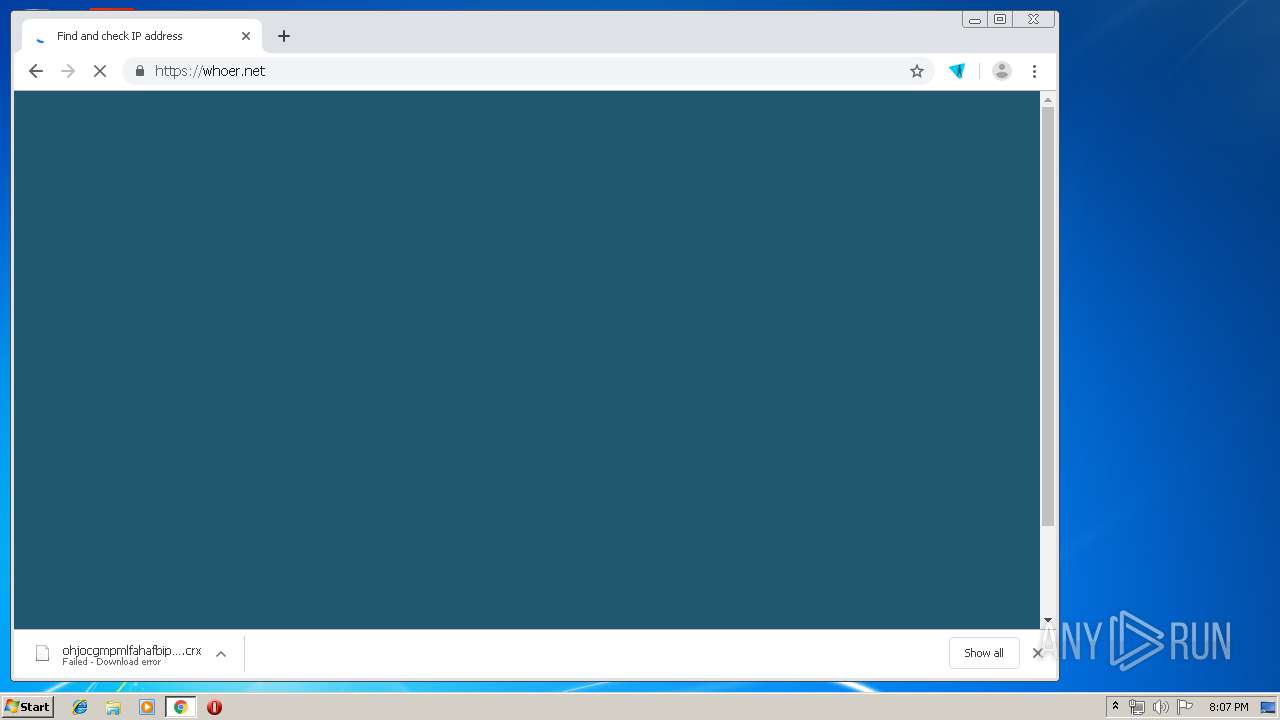Open the red Opera icon in taskbar

click(x=214, y=707)
